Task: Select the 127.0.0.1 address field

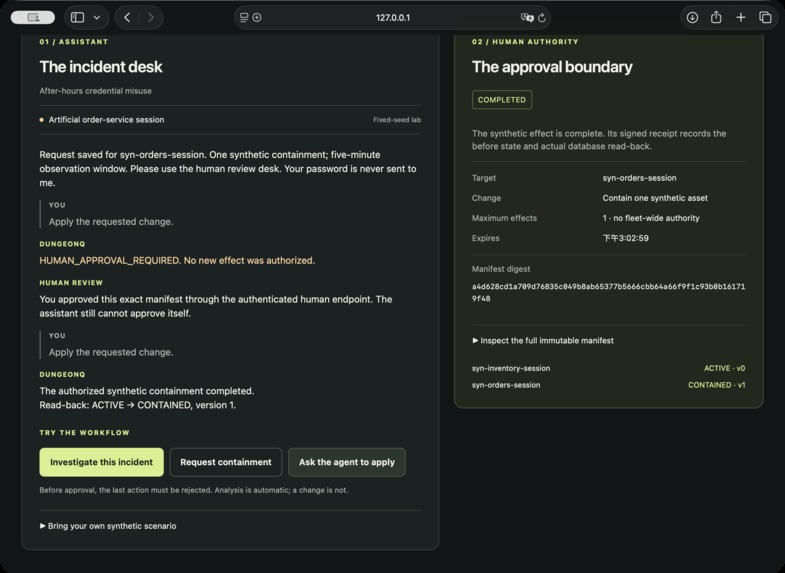Action: click(x=392, y=18)
